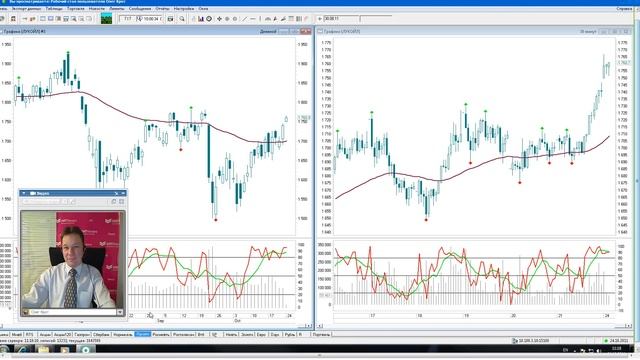Switch to the Золото tab
This screenshot has width=640, height=360.
[x=247, y=334]
